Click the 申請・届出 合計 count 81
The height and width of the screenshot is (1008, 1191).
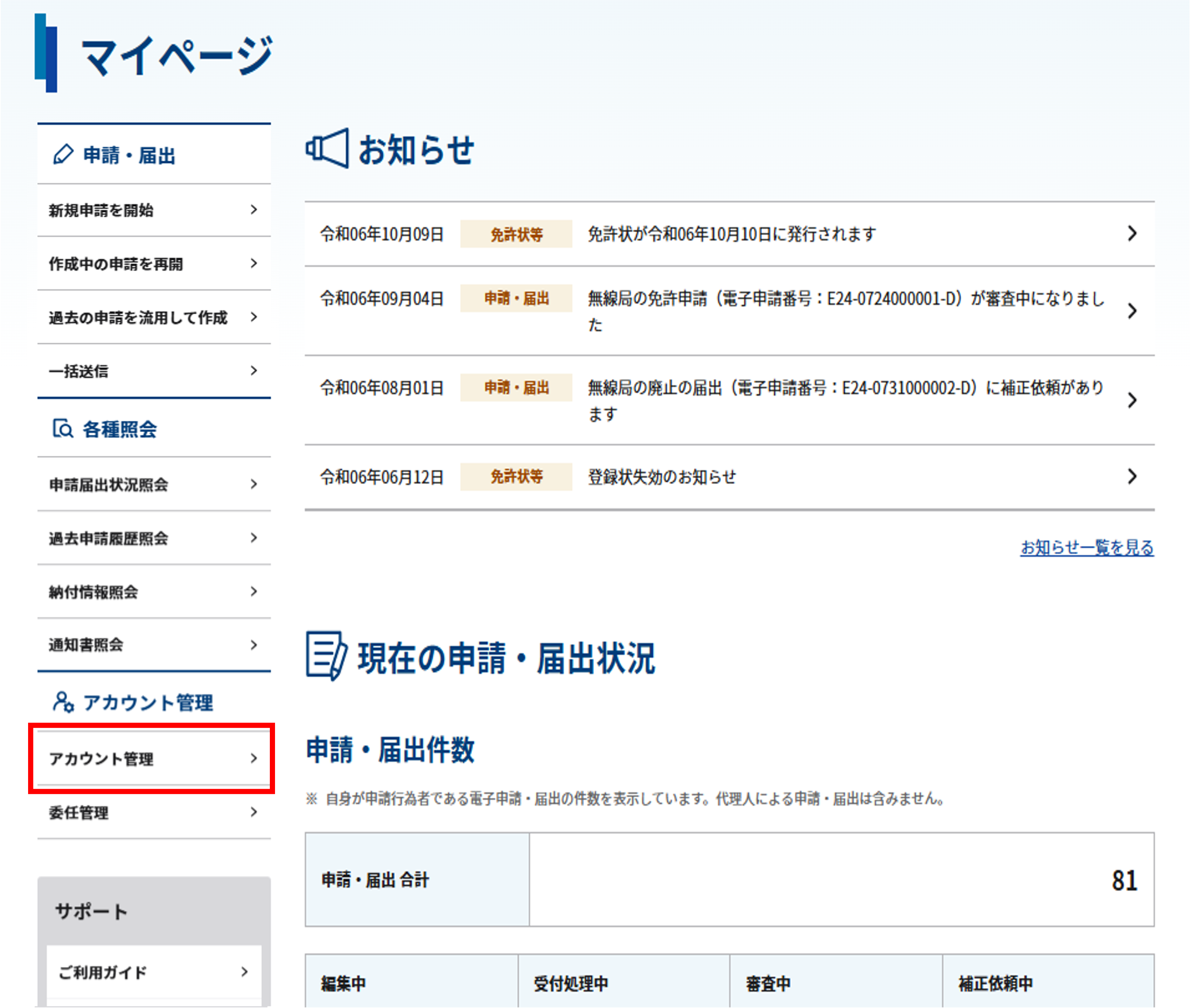point(1124,880)
